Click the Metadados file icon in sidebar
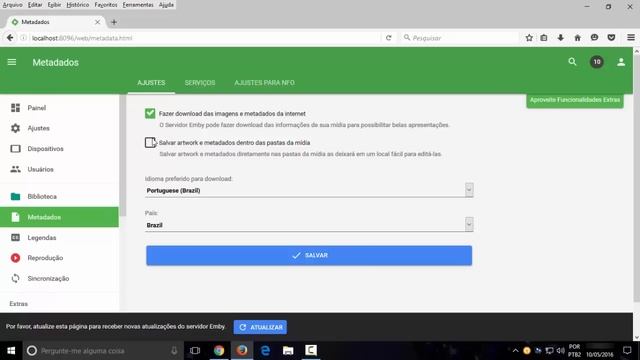Screen dimensions: 640x360 tap(16, 217)
